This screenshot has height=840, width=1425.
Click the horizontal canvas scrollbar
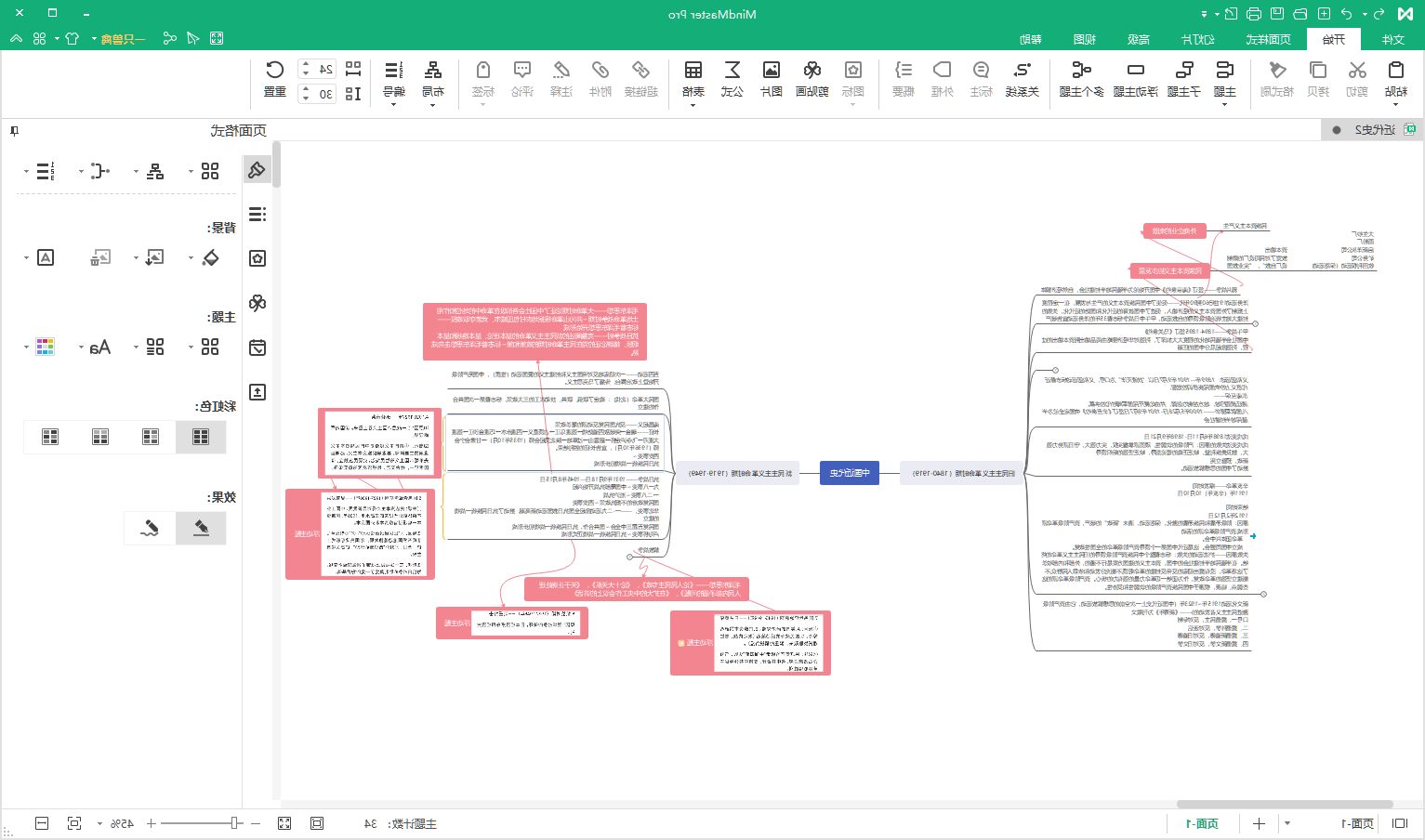pos(1285,805)
